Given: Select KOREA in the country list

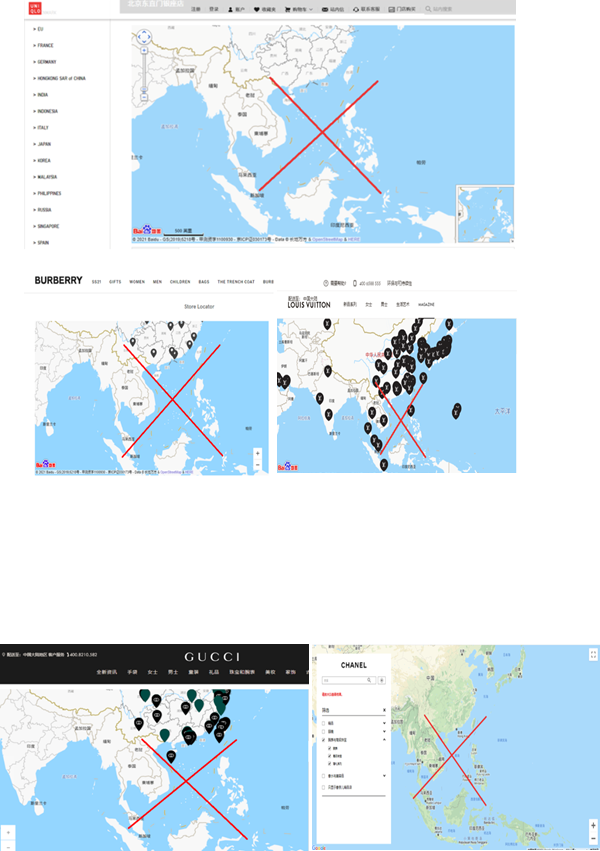Looking at the screenshot, I should [x=42, y=161].
